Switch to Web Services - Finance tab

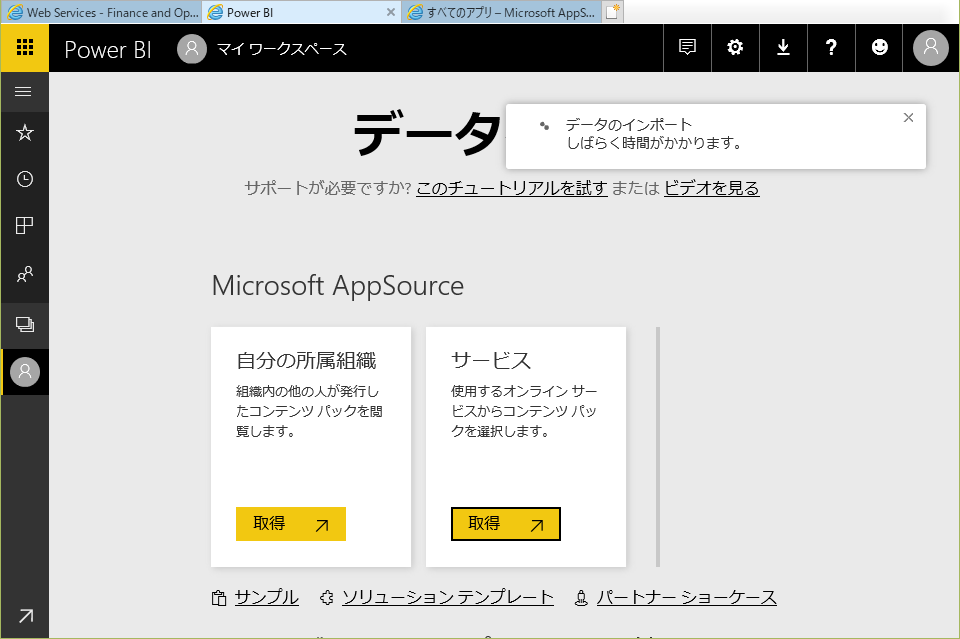[x=102, y=12]
